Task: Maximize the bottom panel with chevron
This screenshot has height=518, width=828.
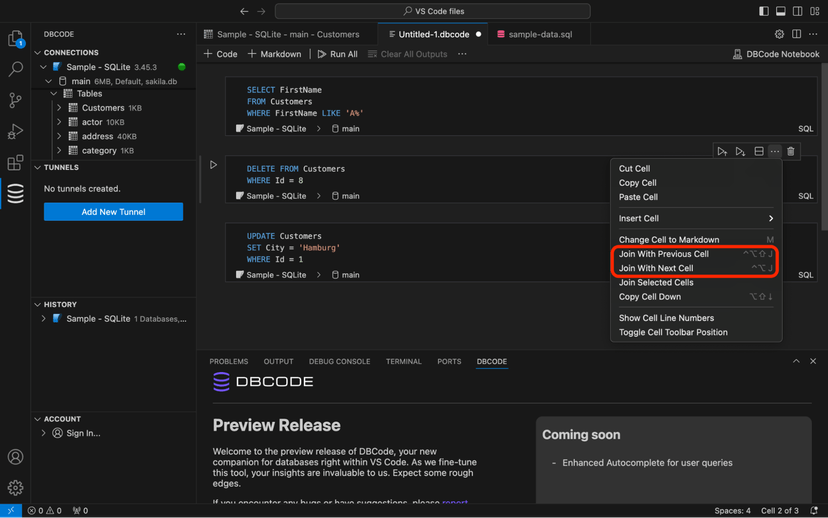Action: (x=796, y=361)
